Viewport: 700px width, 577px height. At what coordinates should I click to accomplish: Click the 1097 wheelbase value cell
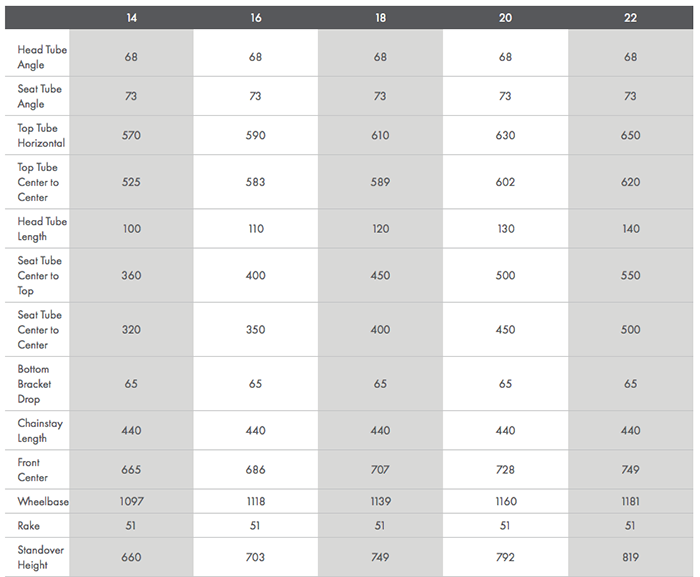(132, 501)
